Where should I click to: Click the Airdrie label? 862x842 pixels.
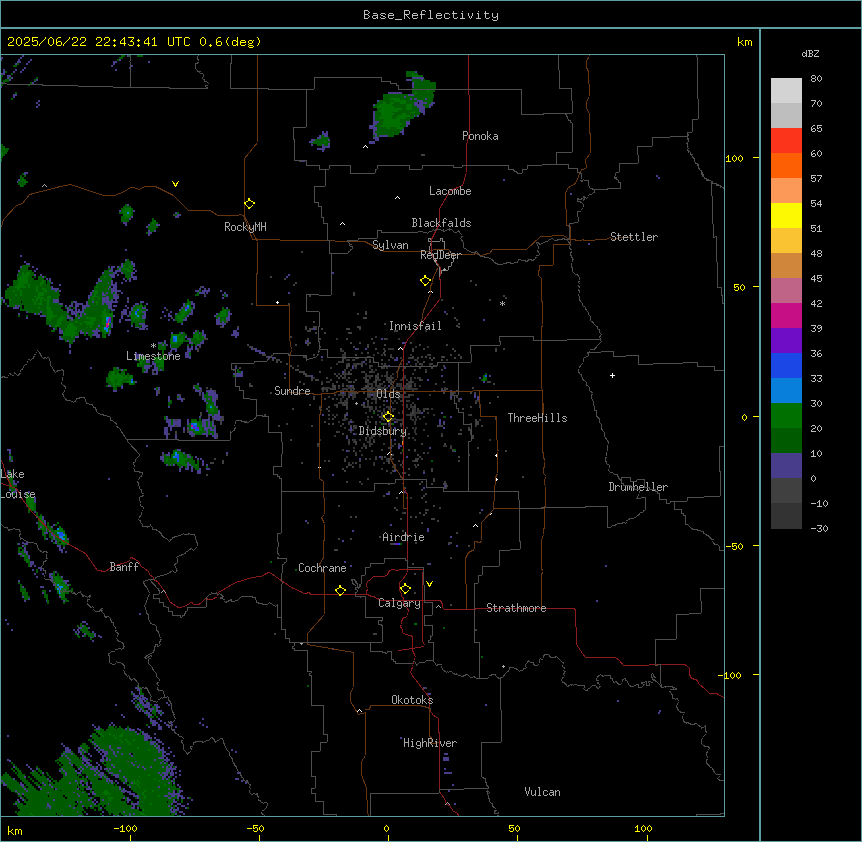click(x=404, y=537)
